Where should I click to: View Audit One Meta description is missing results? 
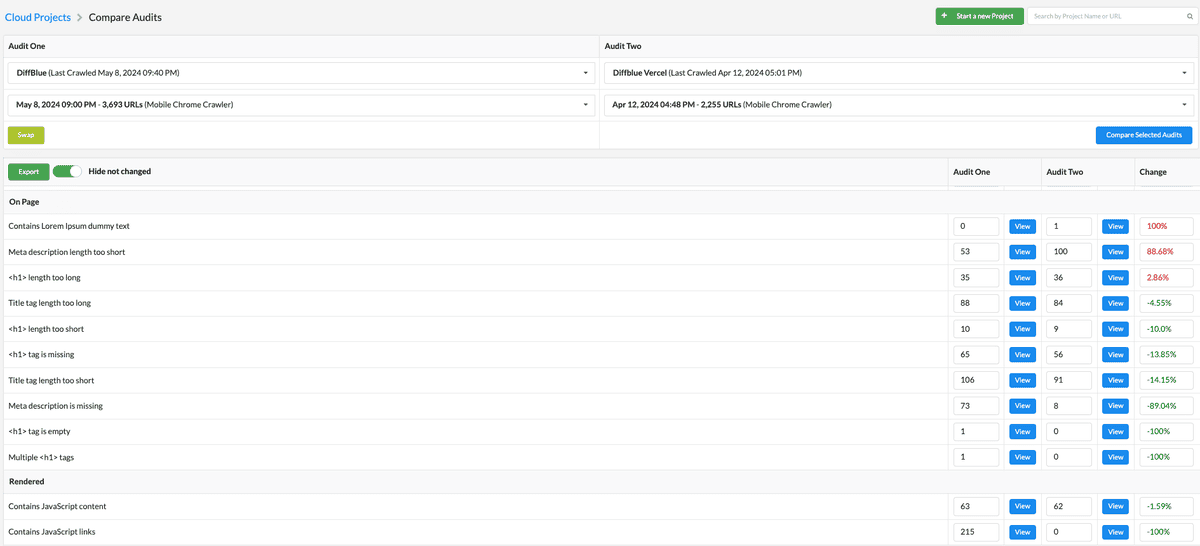[1022, 406]
